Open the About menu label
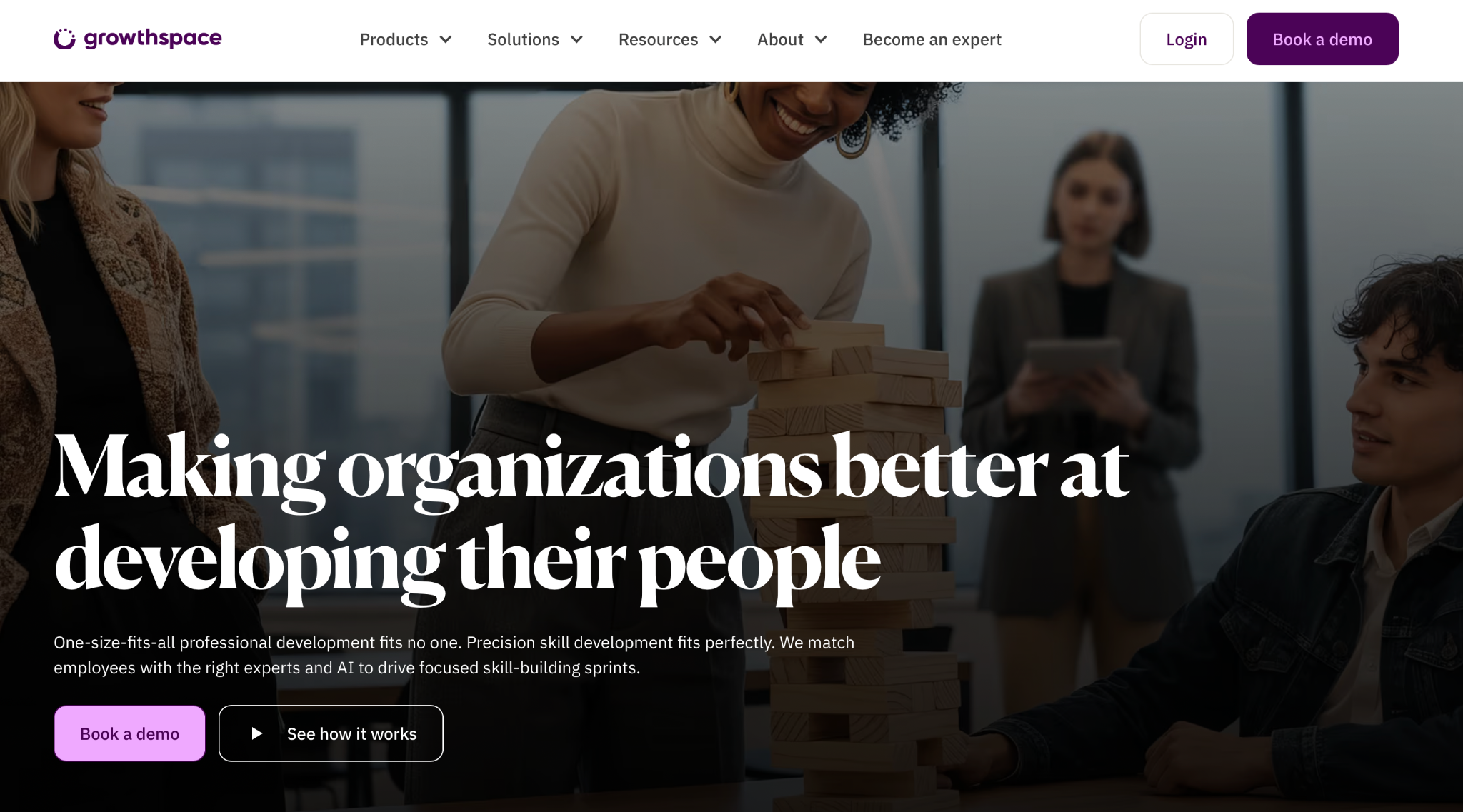 coord(780,39)
